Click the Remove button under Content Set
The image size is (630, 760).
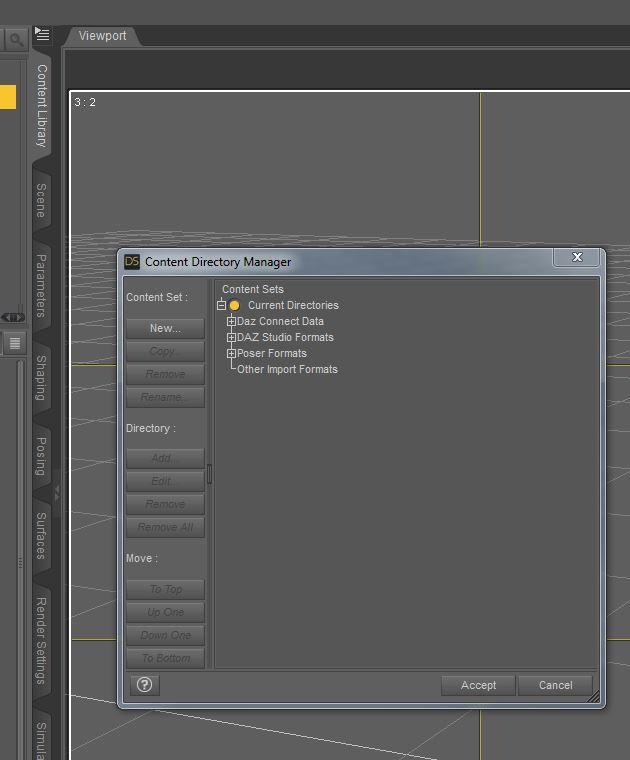tap(165, 374)
